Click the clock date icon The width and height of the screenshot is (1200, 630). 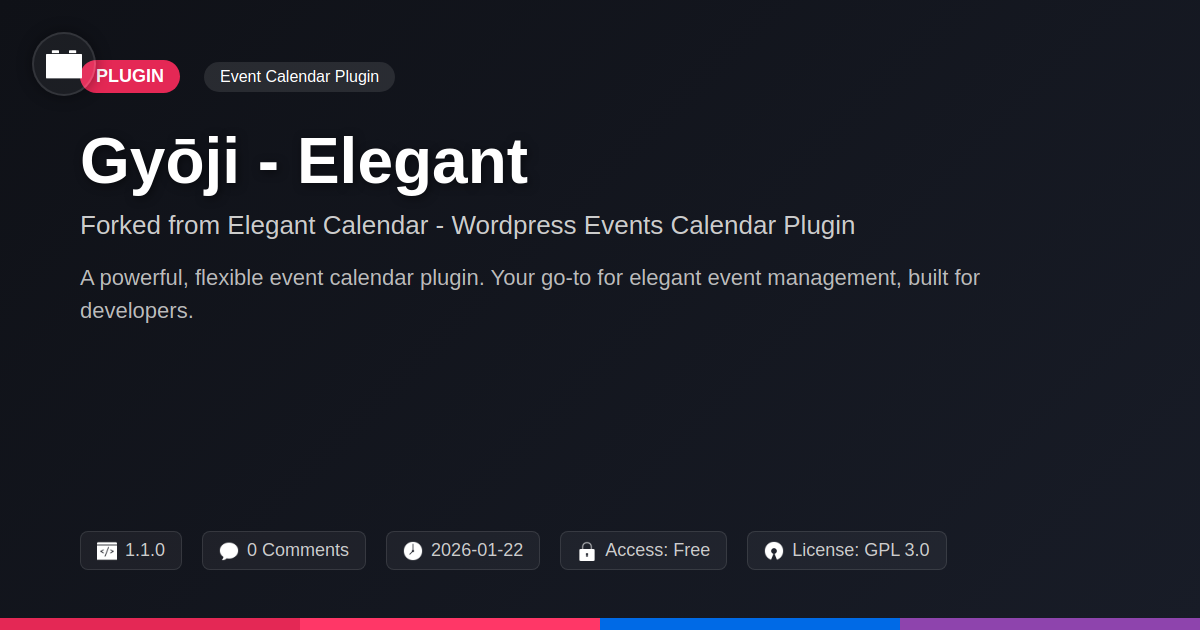[x=413, y=551]
